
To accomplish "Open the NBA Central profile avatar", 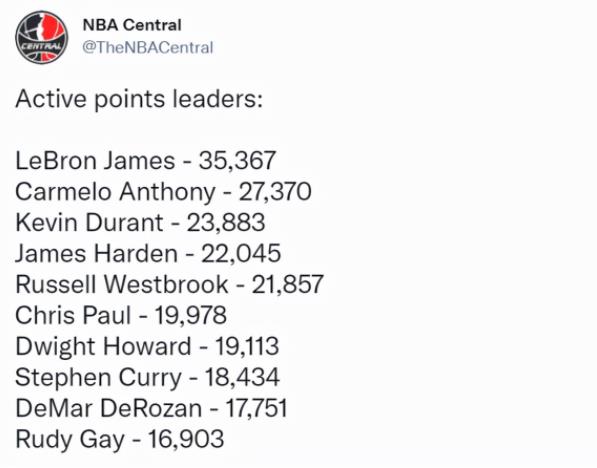I will pyautogui.click(x=42, y=37).
